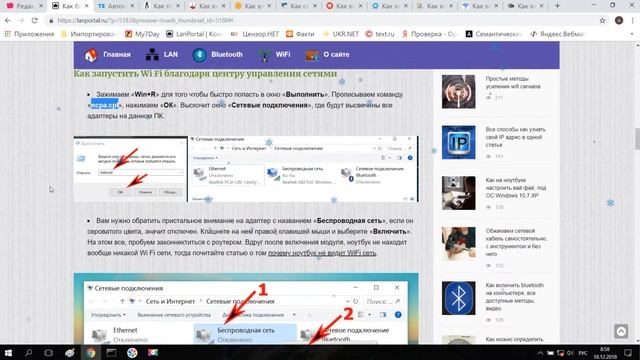Click the icon beside О сайте
640x360 pixels.
(312, 56)
